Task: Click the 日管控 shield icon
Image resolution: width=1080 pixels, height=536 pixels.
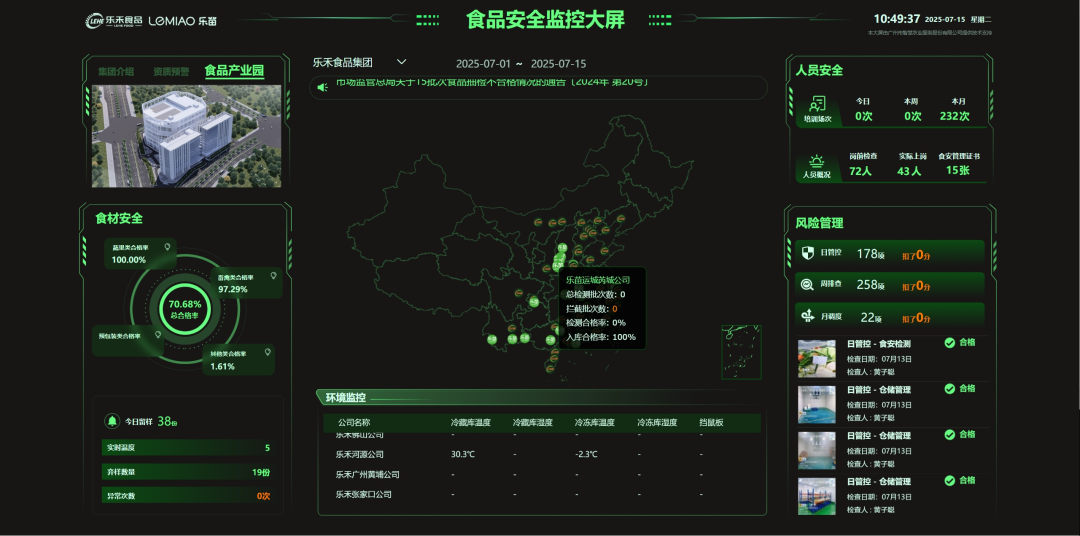Action: point(808,253)
